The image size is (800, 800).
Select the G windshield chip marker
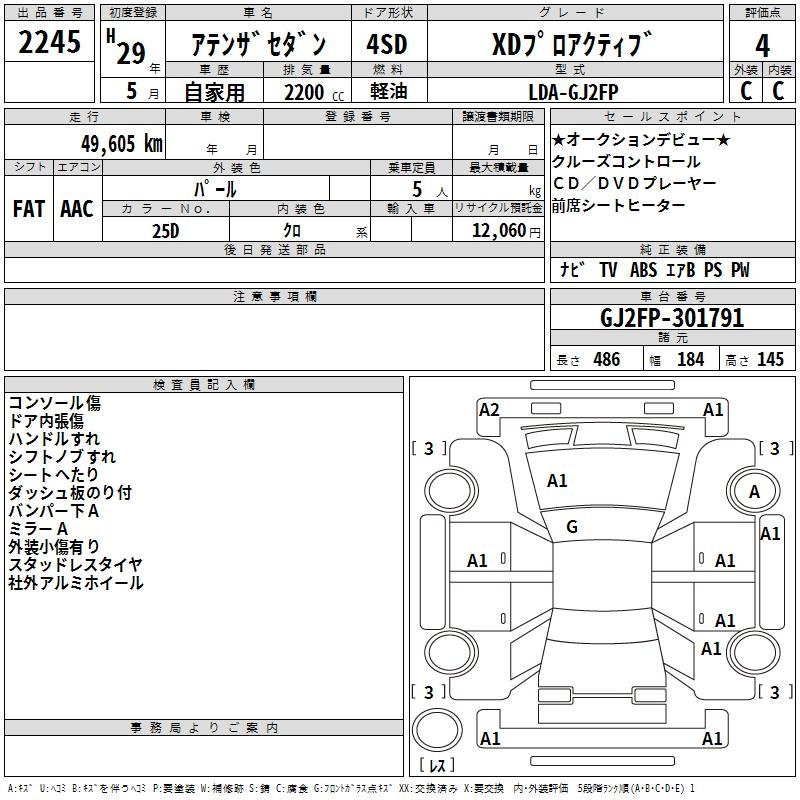point(572,527)
